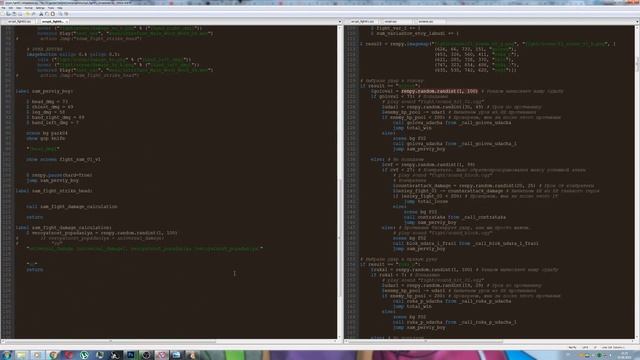
Task: Open the Tools menu
Action: (51, 8)
